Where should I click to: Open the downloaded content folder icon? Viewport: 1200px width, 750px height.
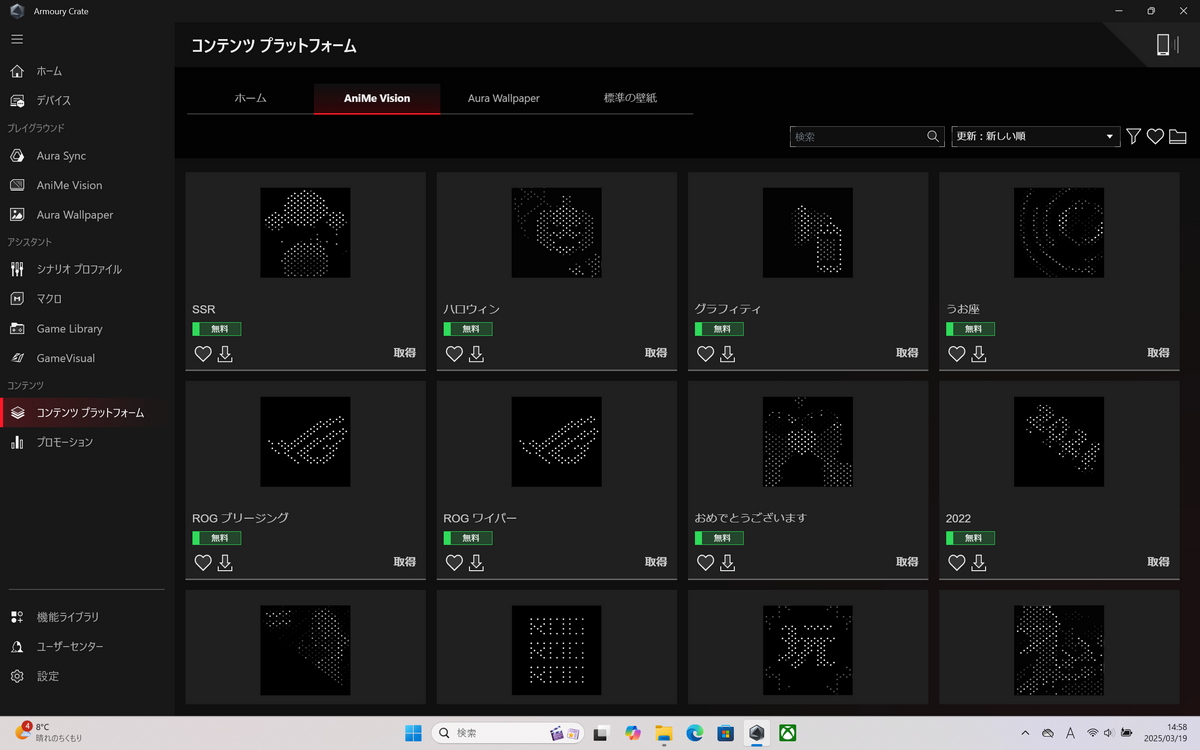point(1178,137)
